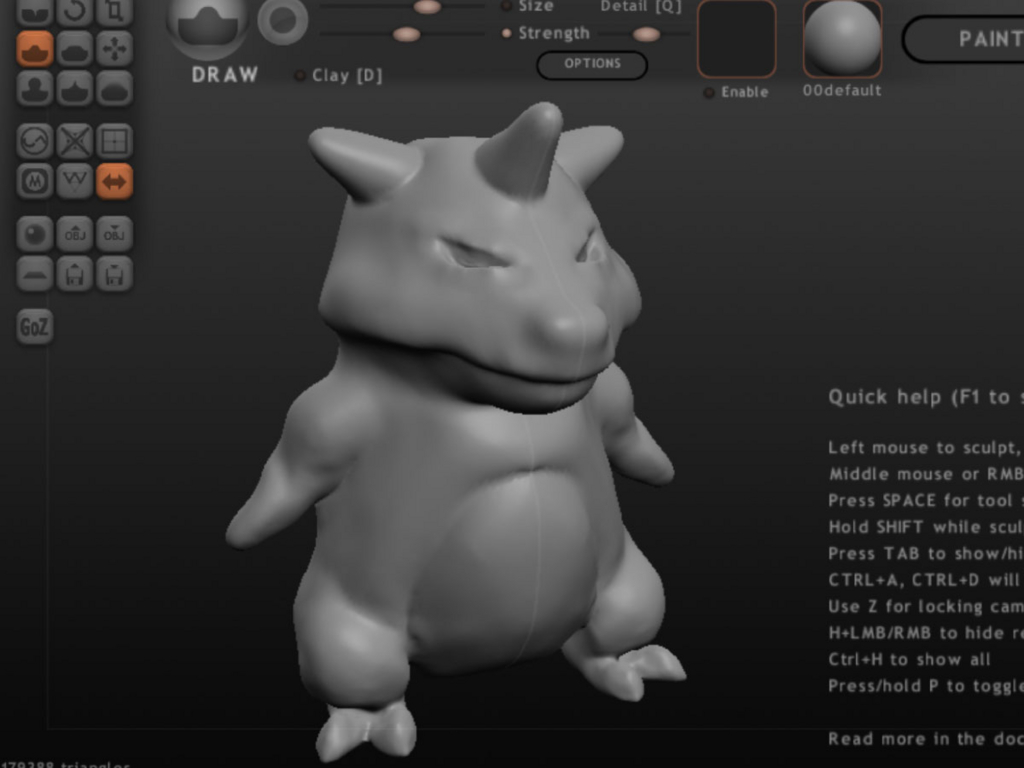Open the OPTIONS button
This screenshot has height=768, width=1024.
coord(592,65)
